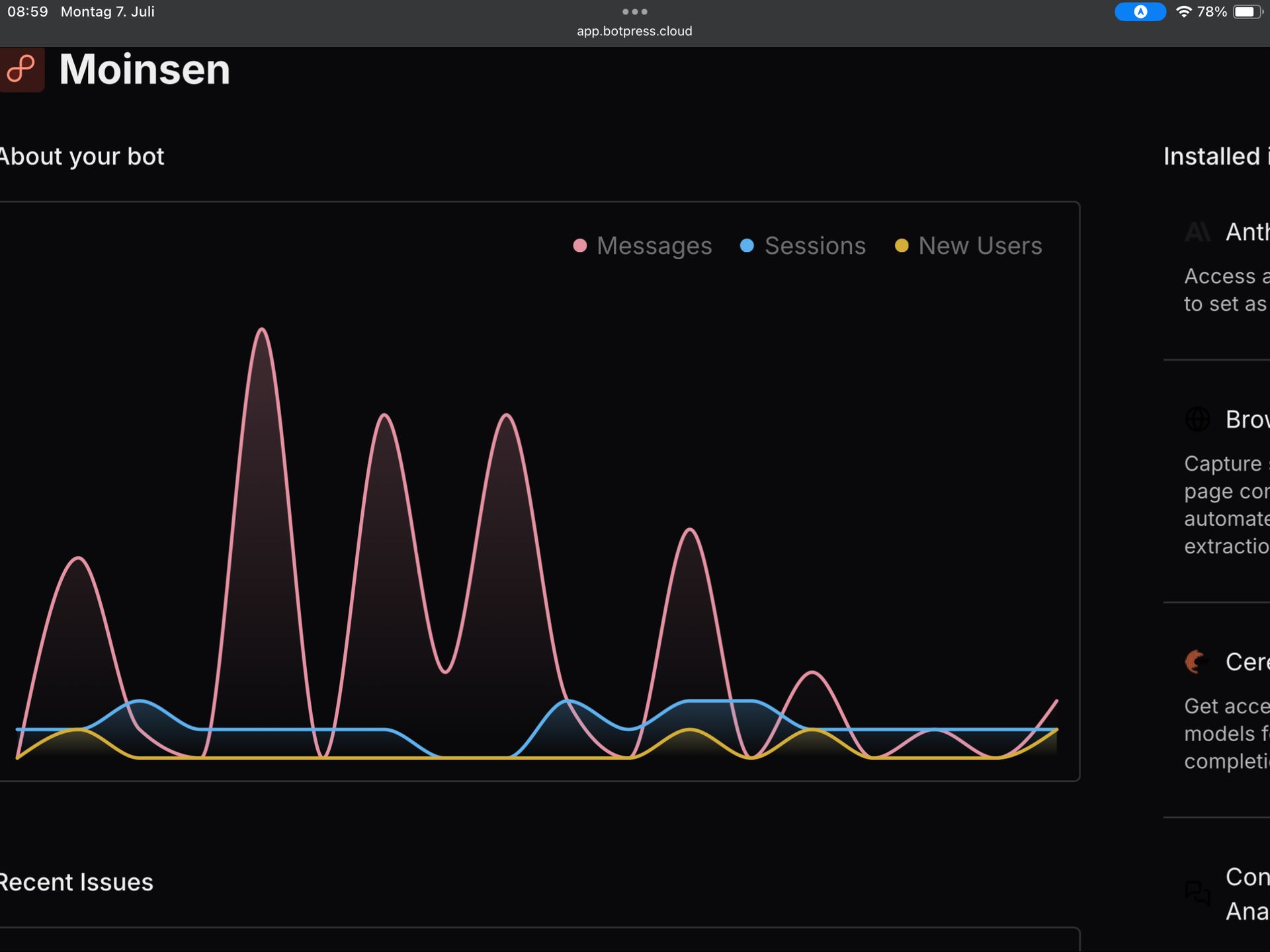Tap the Wi-Fi status icon
The height and width of the screenshot is (952, 1270).
pos(1183,12)
